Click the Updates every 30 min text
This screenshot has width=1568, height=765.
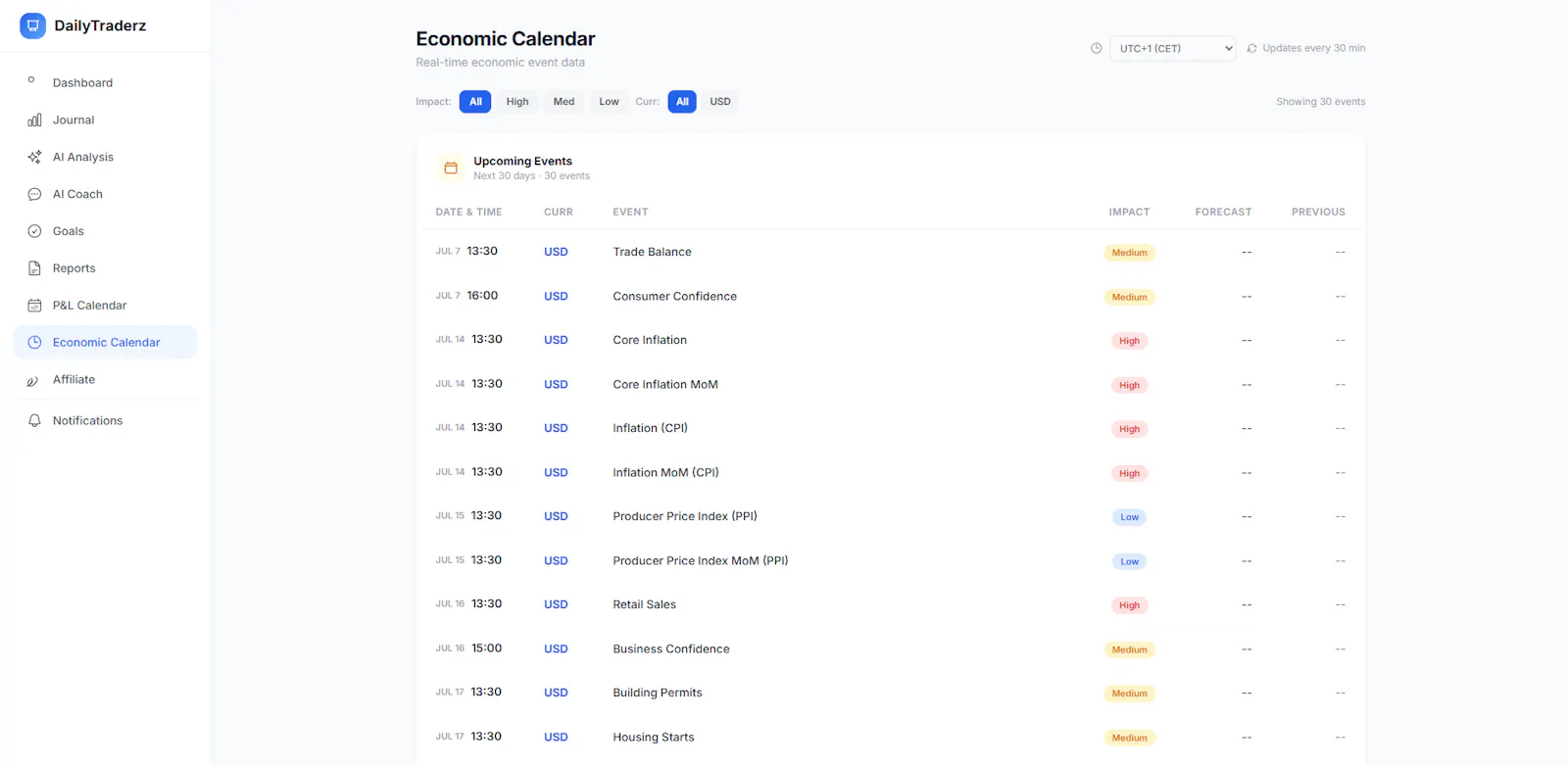tap(1313, 48)
